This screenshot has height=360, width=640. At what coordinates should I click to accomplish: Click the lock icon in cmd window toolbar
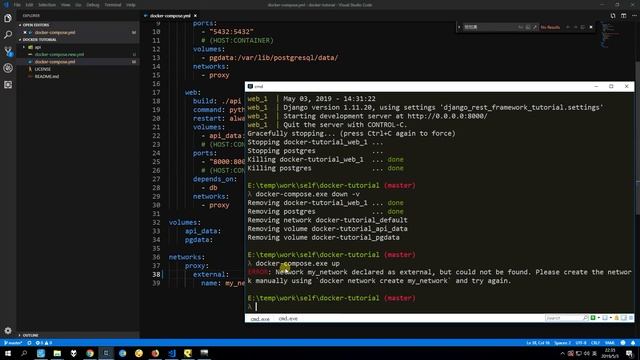[x=616, y=318]
